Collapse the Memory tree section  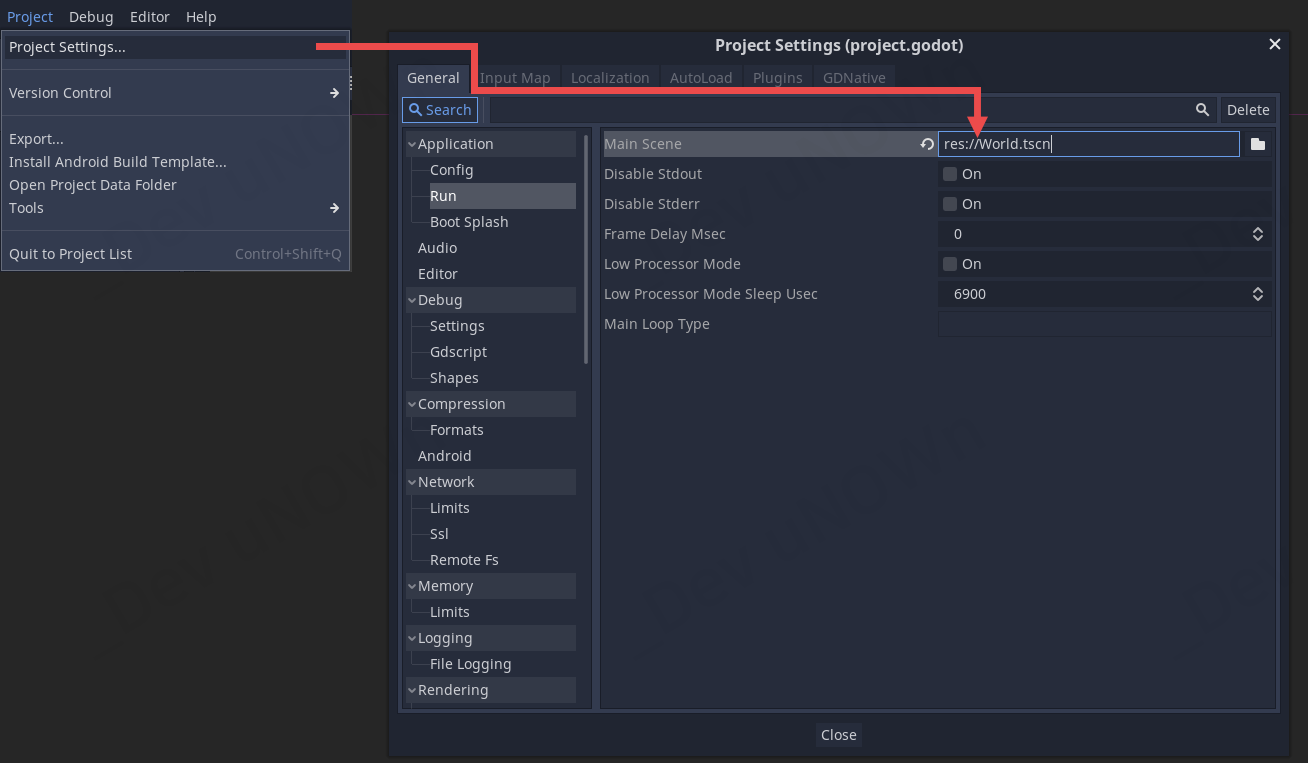coord(411,586)
